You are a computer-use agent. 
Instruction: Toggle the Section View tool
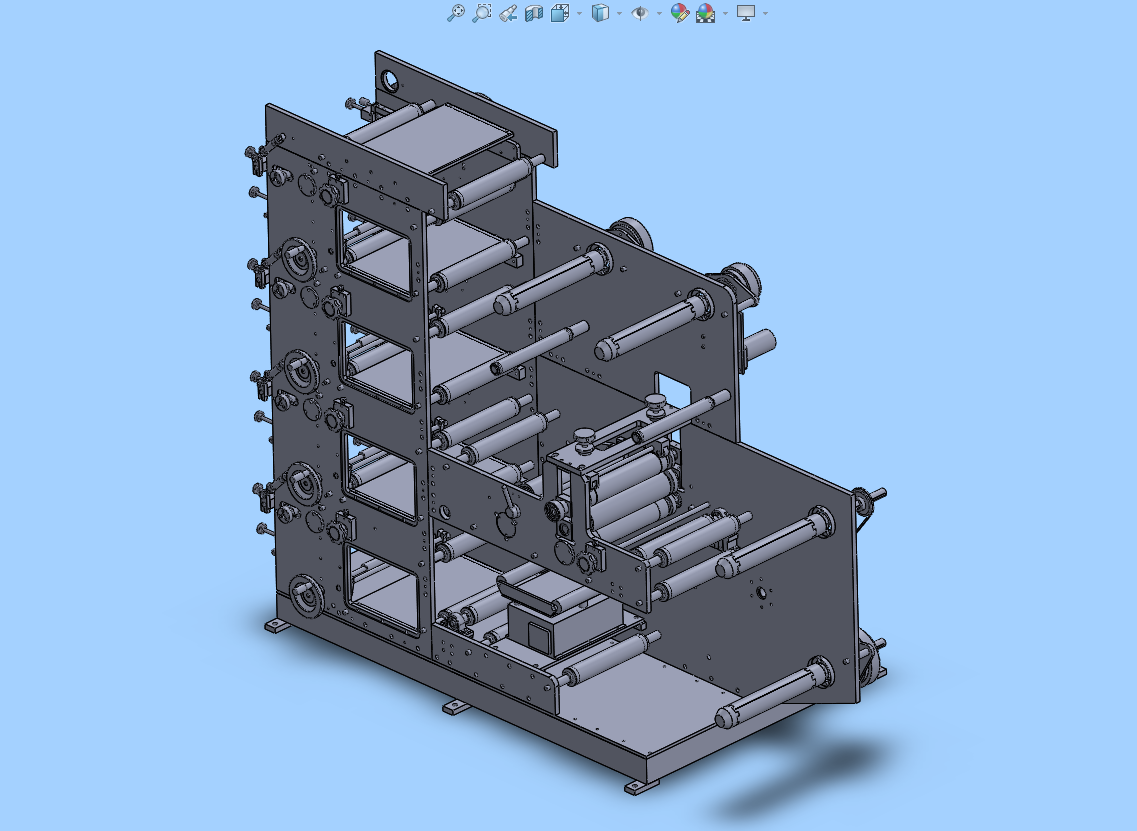coord(534,12)
